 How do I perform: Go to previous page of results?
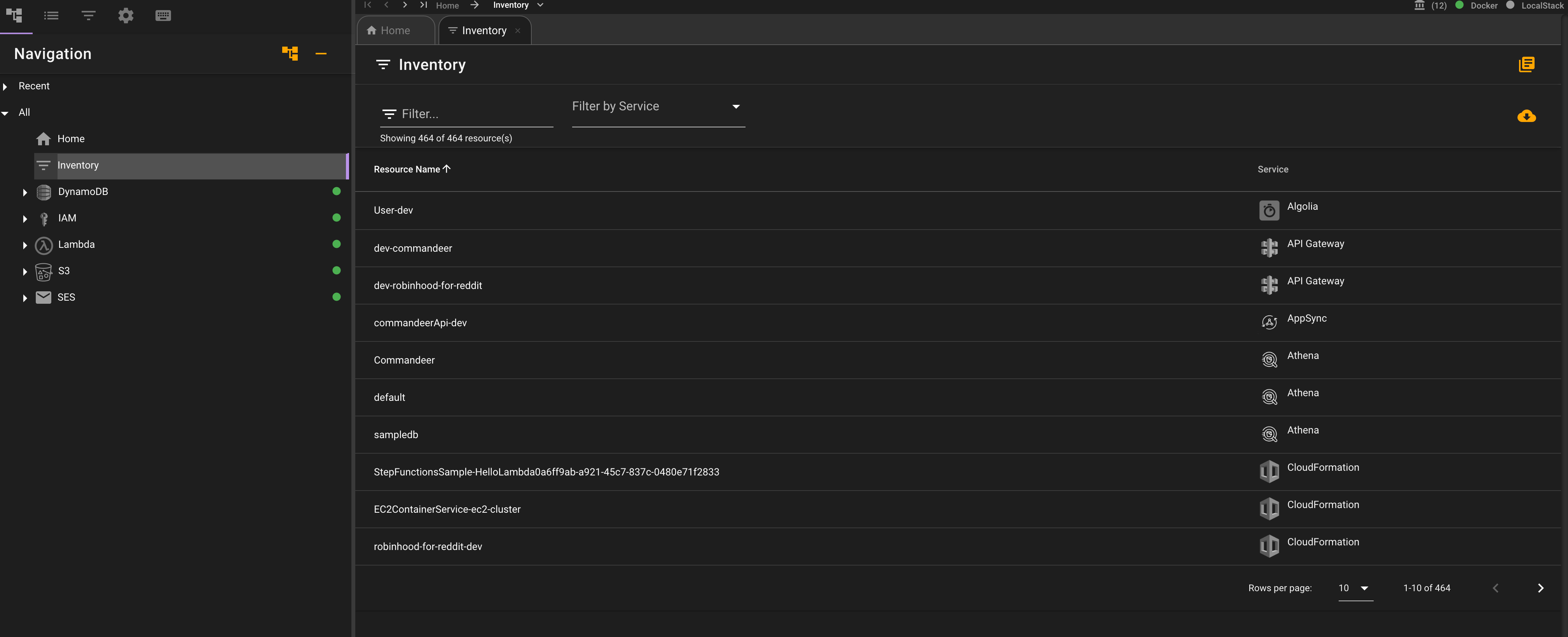point(1496,588)
